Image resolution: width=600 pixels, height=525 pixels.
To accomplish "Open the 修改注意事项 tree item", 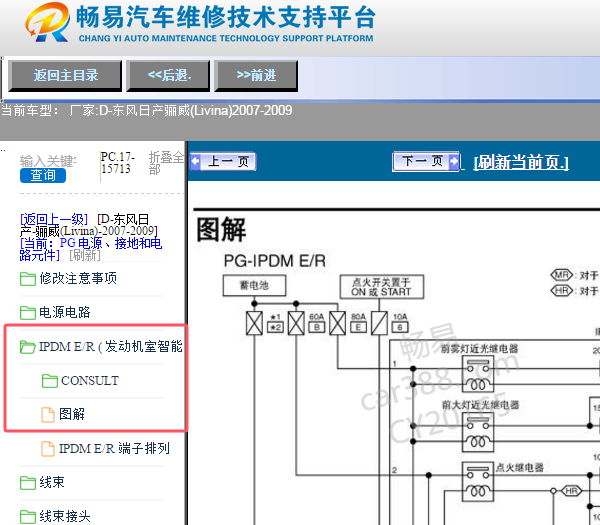I will pos(78,278).
